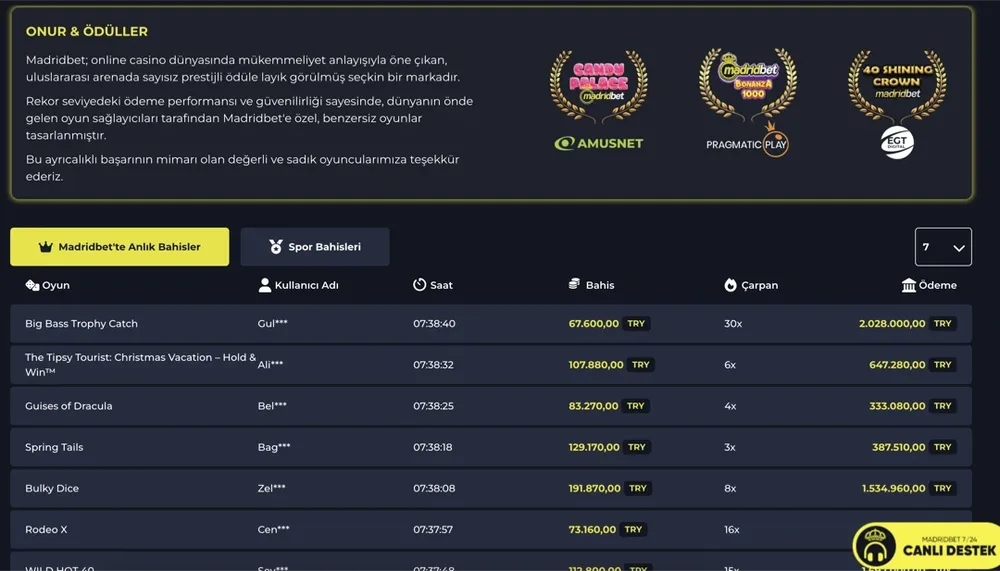Viewport: 1000px width, 571px height.
Task: Click the Amusnet provider logo
Action: click(599, 144)
